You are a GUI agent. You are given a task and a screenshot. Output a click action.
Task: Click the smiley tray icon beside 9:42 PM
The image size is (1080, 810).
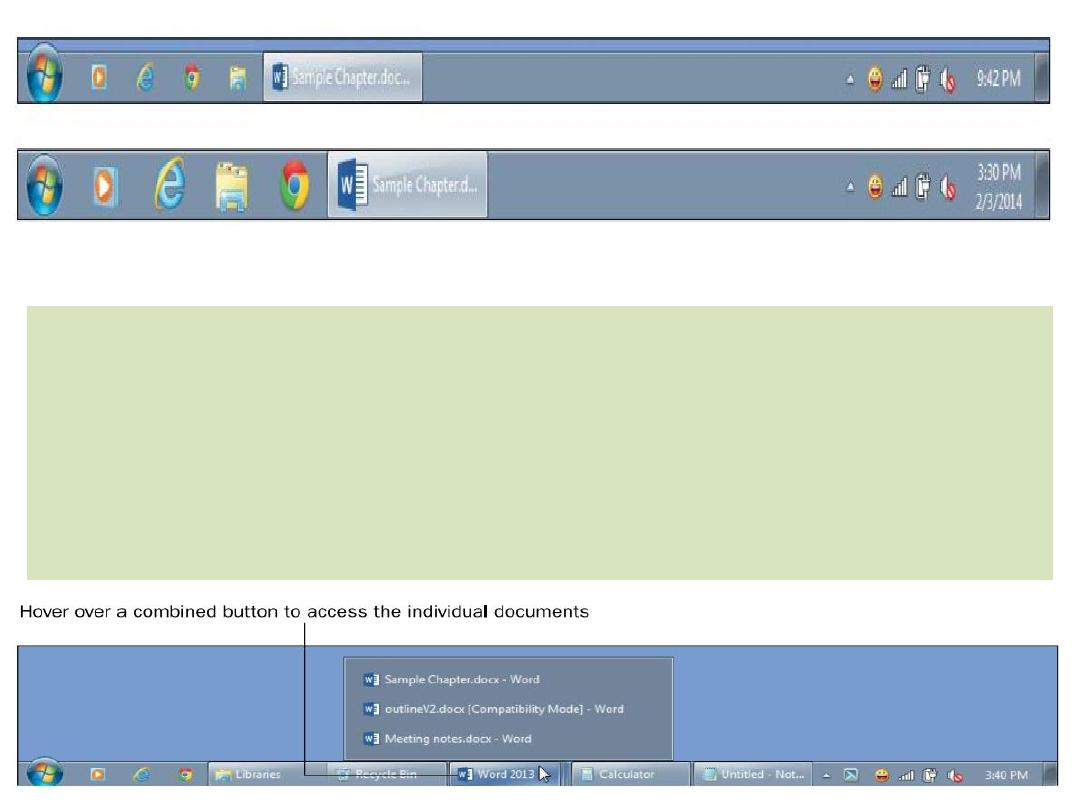pyautogui.click(x=875, y=79)
